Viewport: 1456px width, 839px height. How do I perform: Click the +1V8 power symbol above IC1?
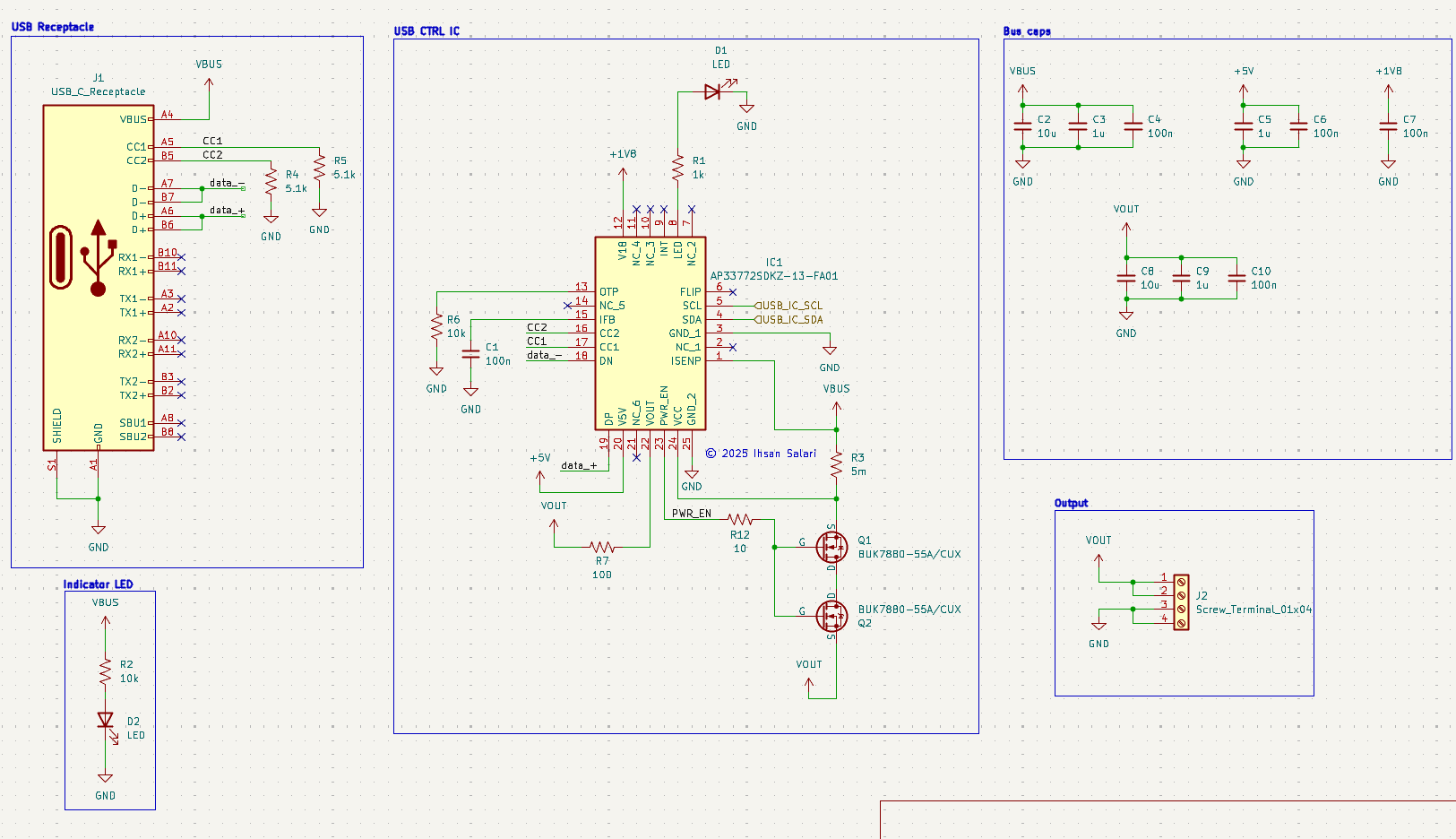623,164
